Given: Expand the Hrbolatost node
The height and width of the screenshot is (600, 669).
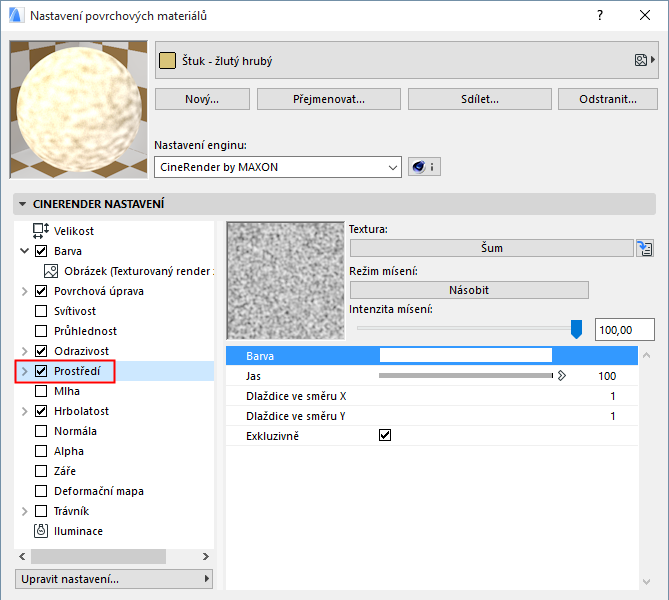Looking at the screenshot, I should point(24,411).
